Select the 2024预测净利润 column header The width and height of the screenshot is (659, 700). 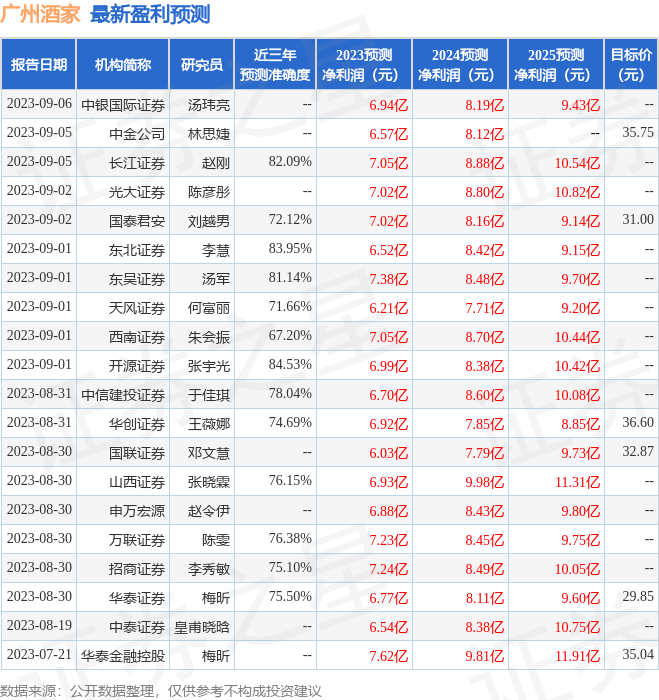[x=460, y=65]
